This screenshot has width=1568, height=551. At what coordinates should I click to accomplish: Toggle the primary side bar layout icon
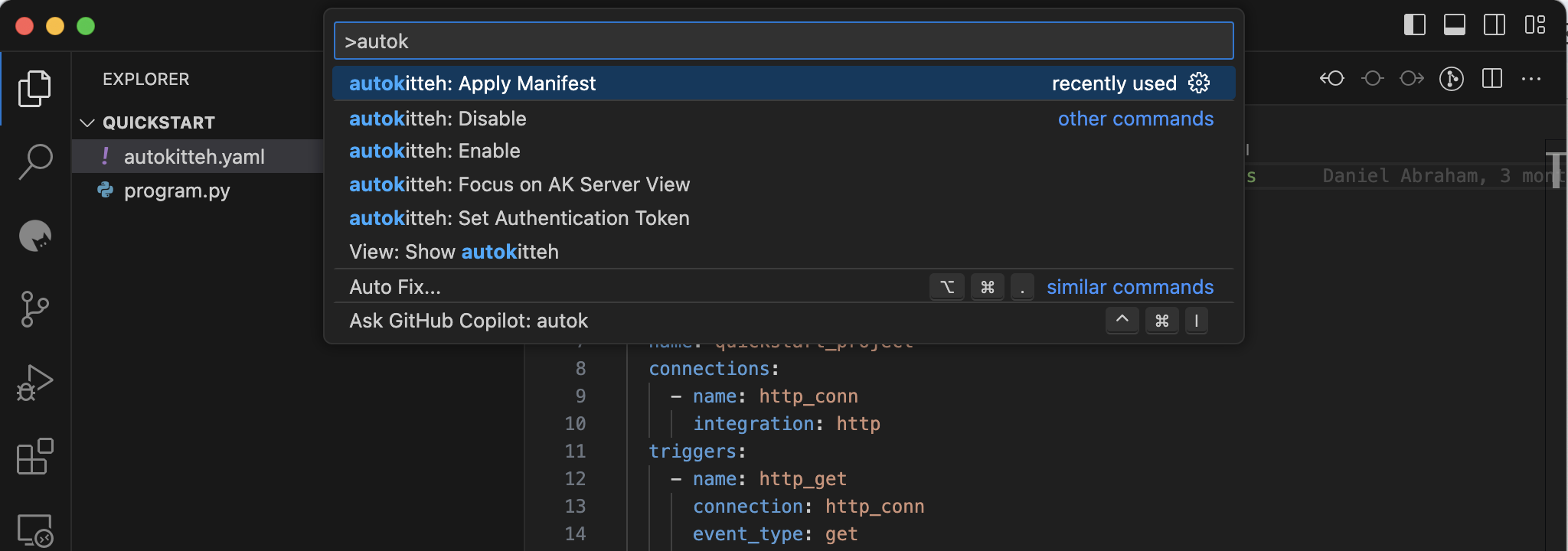click(1415, 25)
